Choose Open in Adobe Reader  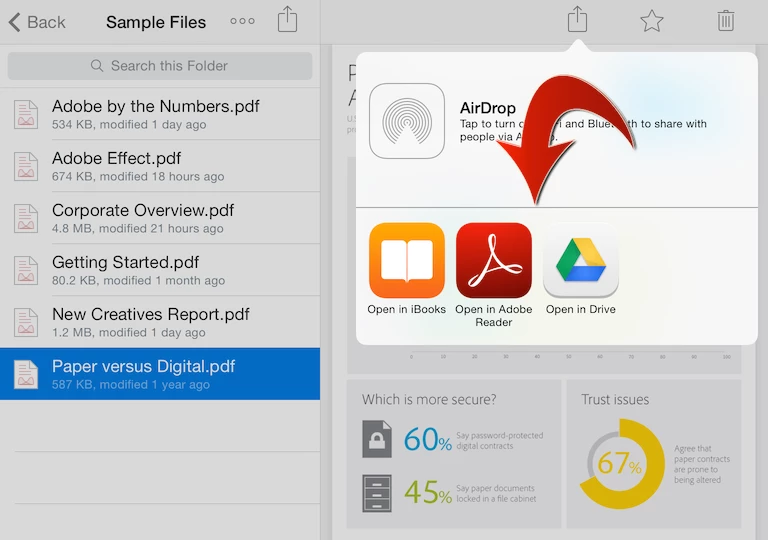(494, 275)
